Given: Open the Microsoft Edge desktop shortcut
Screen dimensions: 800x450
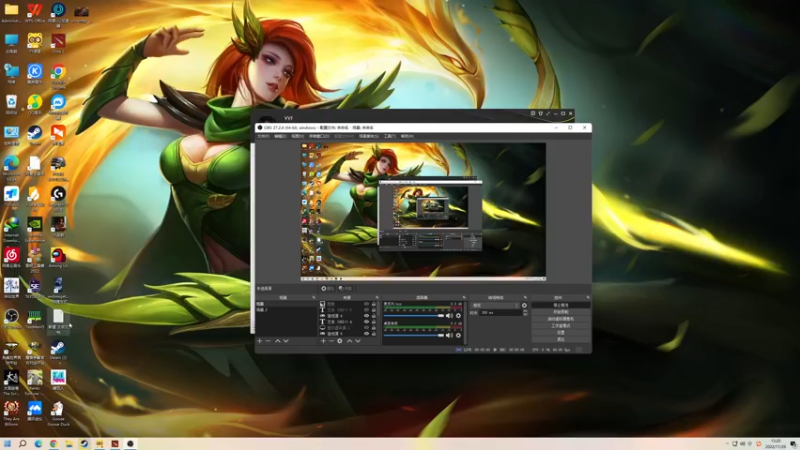Looking at the screenshot, I should click(11, 168).
